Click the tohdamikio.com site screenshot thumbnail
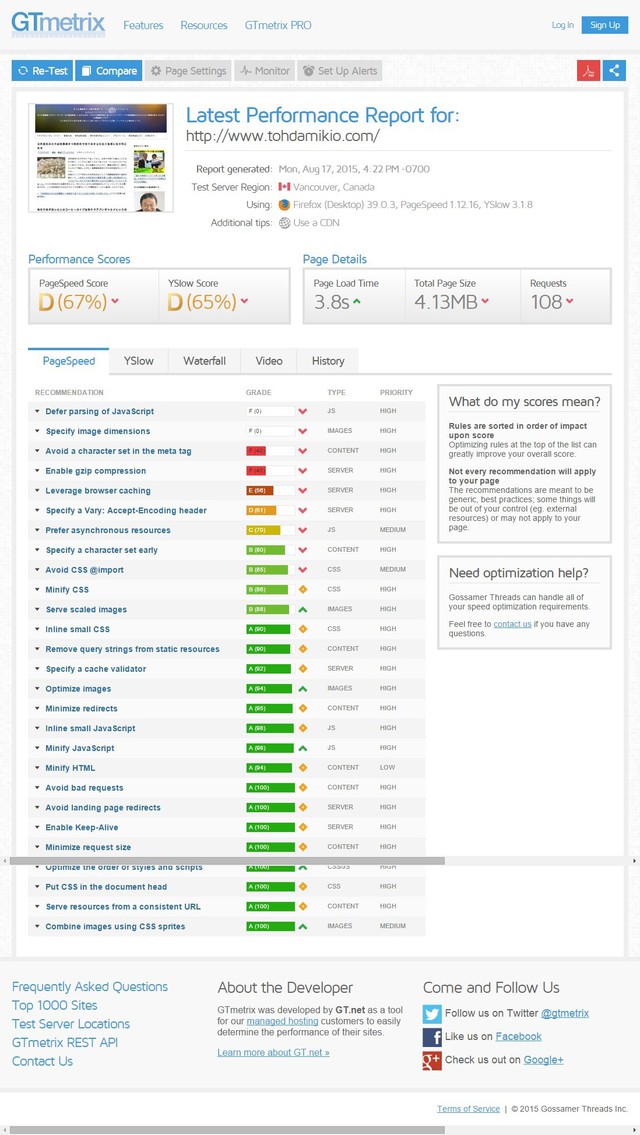The width and height of the screenshot is (640, 1135). (x=101, y=158)
